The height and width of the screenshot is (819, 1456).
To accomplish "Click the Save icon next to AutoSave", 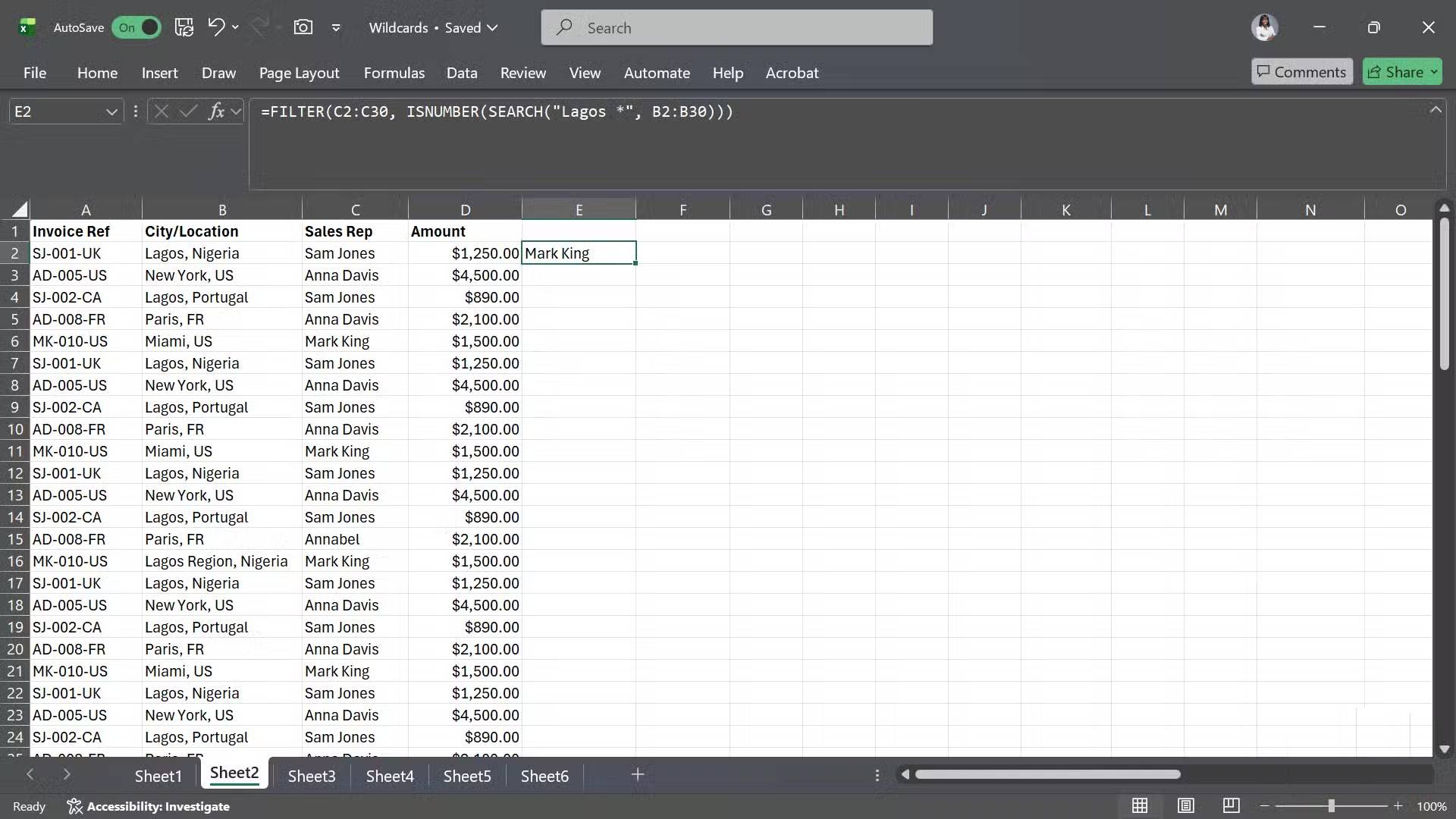I will (x=184, y=27).
